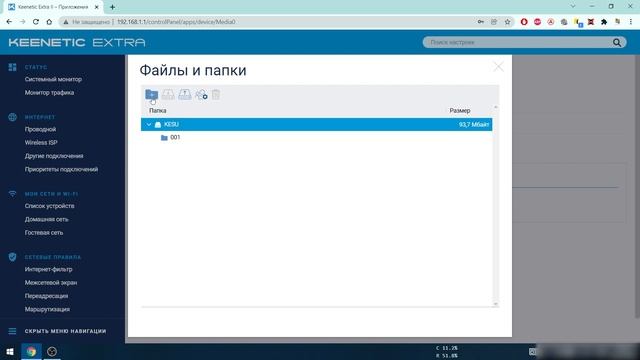Bookmark page with star icon
Viewport: 640px width, 360px height.
507,22
